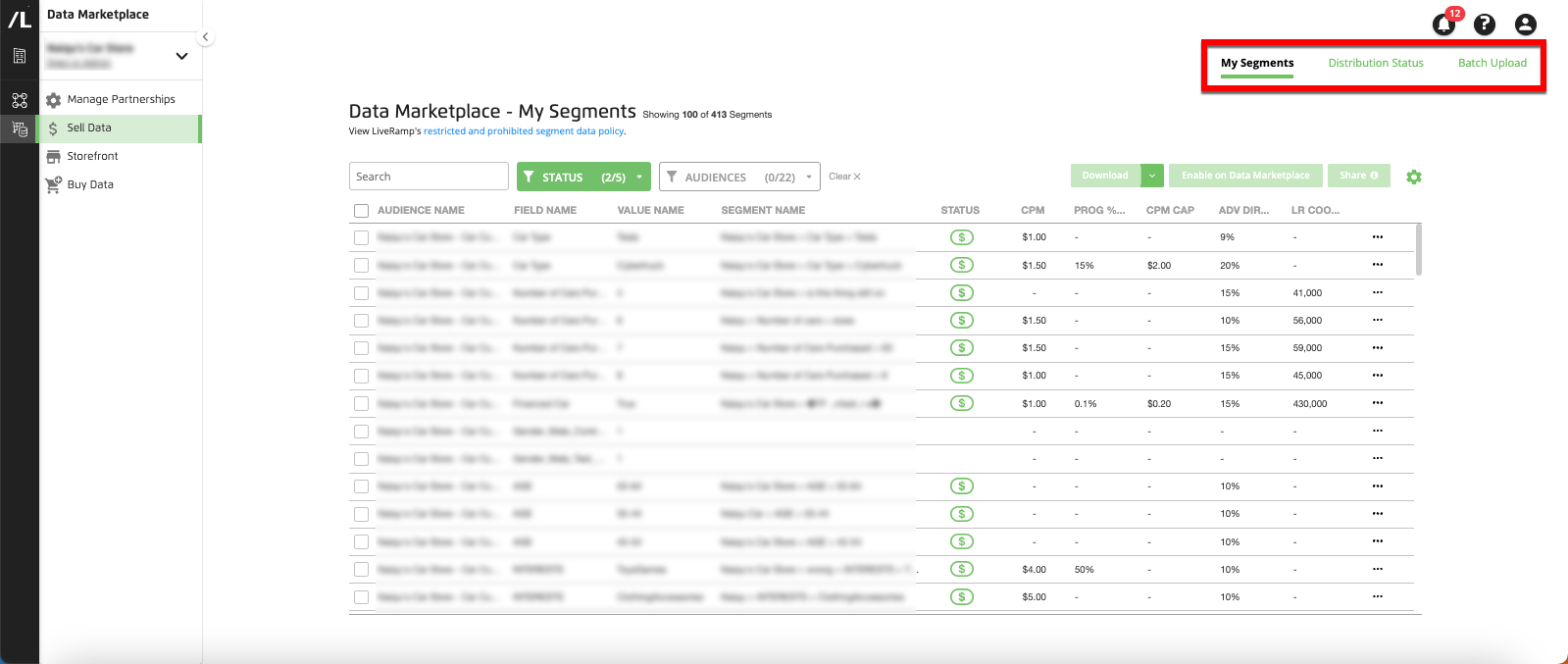Click the dollar status icon in the $1.00 9% row
This screenshot has height=664, width=1568.
point(962,237)
